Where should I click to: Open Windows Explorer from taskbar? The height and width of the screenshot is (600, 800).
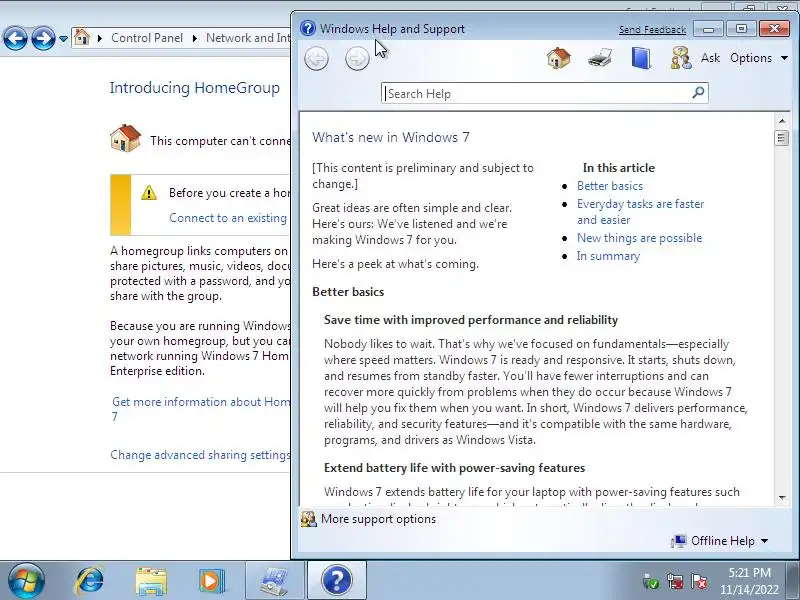151,581
